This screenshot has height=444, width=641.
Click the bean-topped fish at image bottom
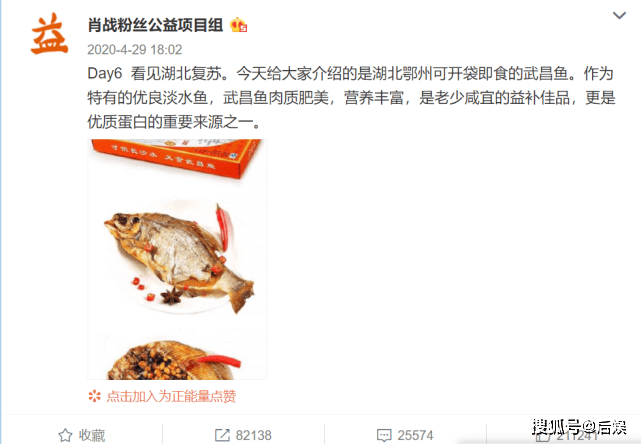tap(174, 361)
